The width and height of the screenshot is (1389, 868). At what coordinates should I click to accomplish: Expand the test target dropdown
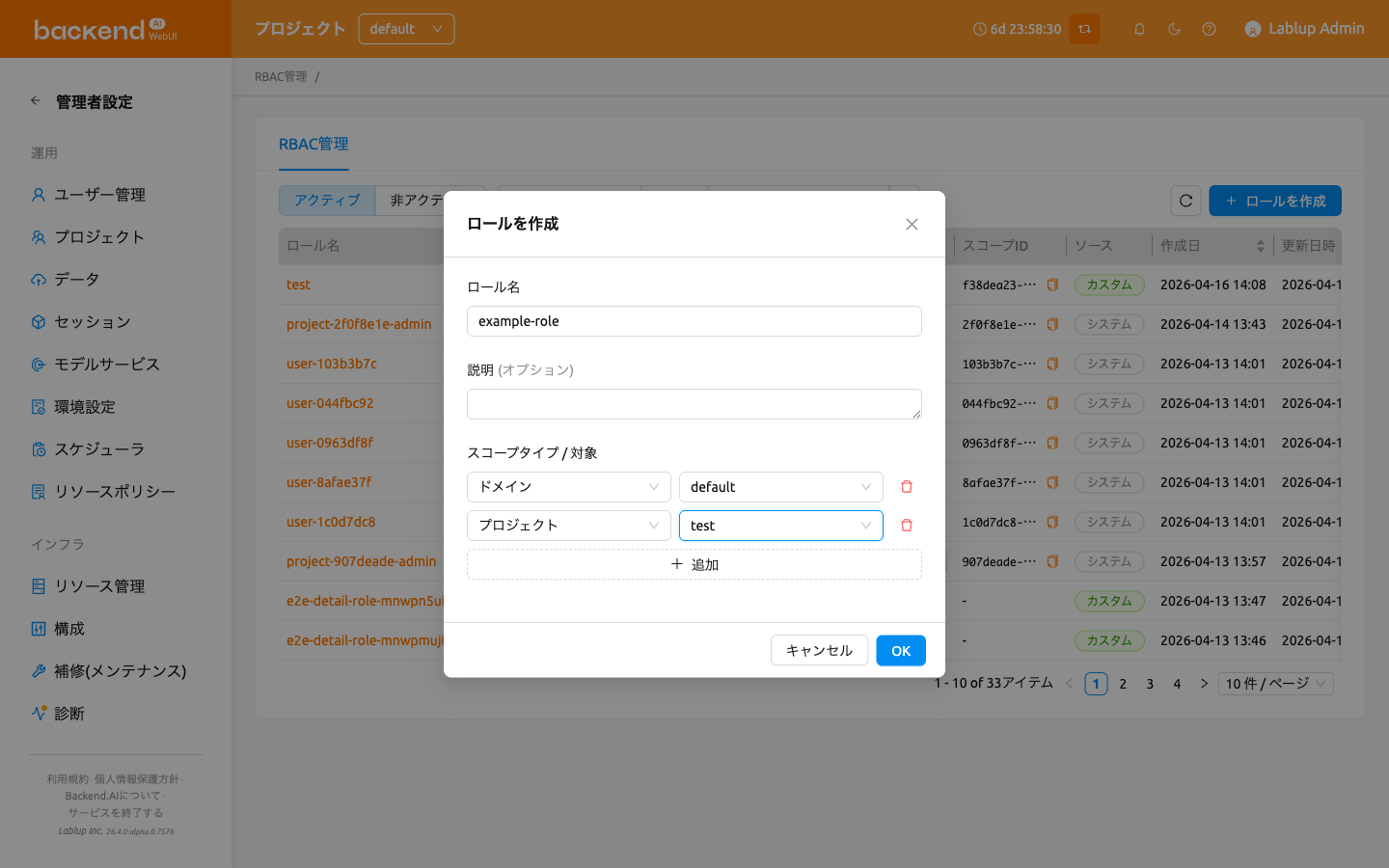click(x=781, y=526)
